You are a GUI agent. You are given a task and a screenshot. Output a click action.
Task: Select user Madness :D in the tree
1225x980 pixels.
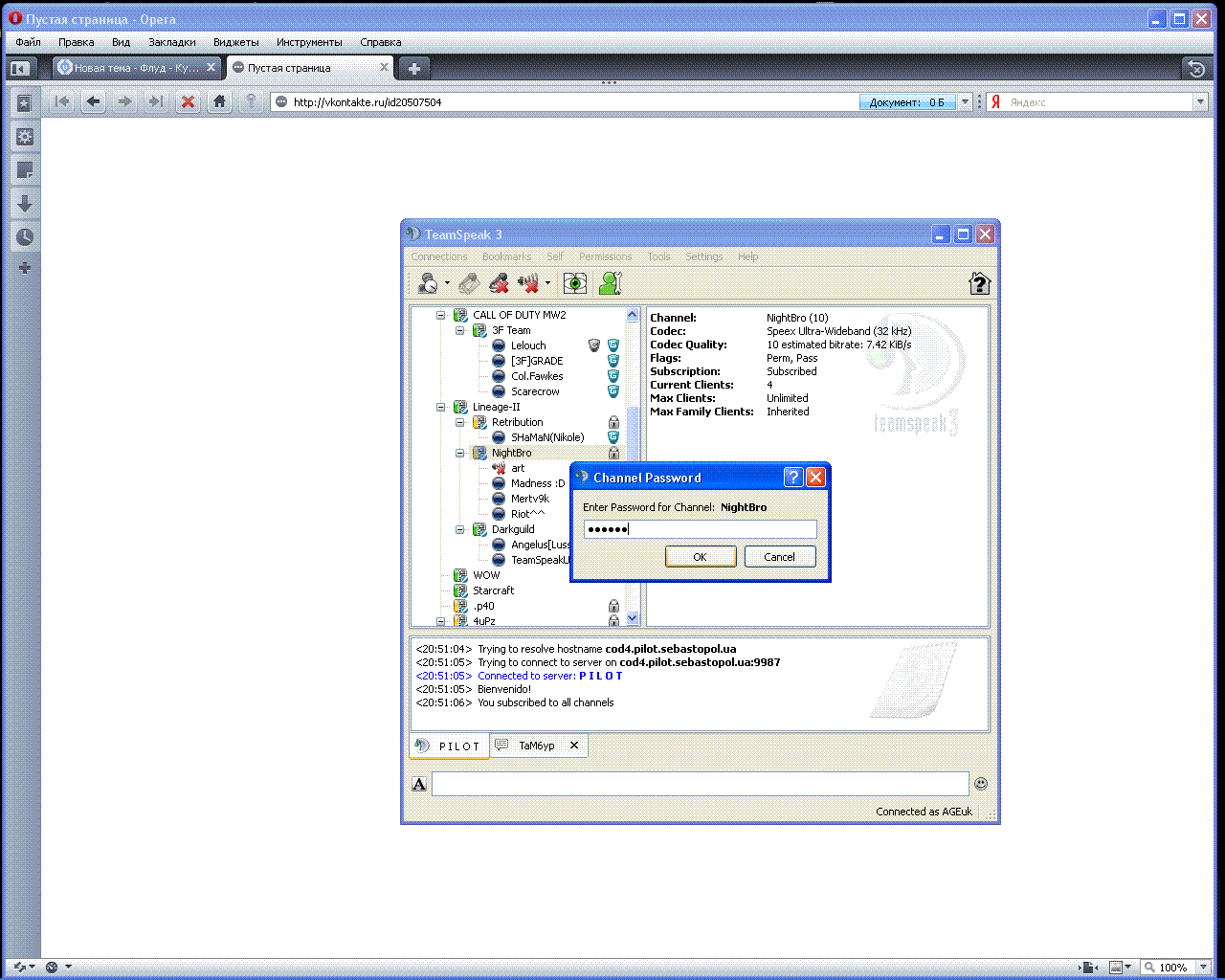[538, 483]
